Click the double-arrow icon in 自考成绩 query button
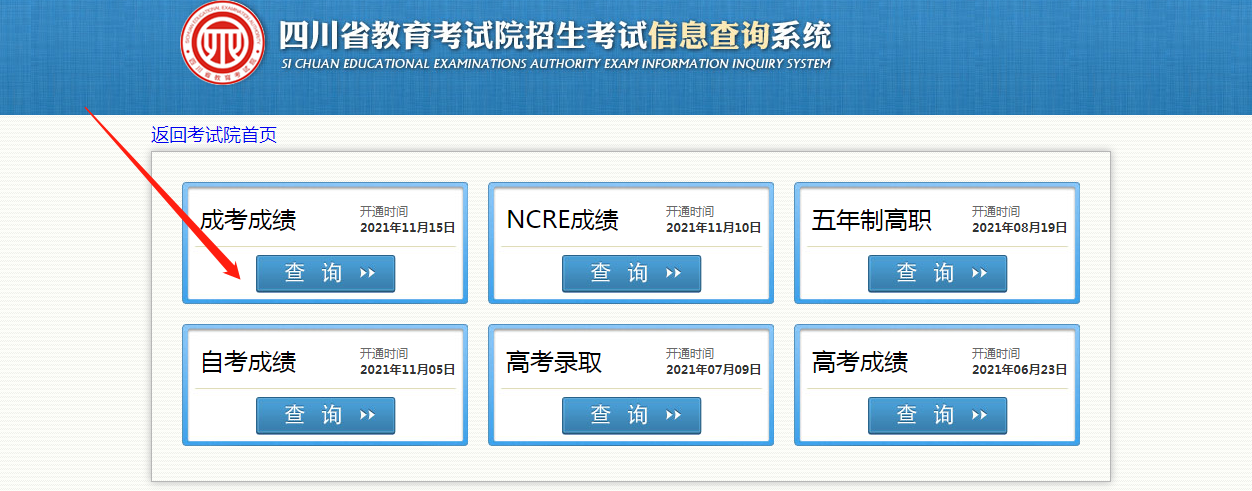Viewport: 1252px width, 491px height. 367,416
